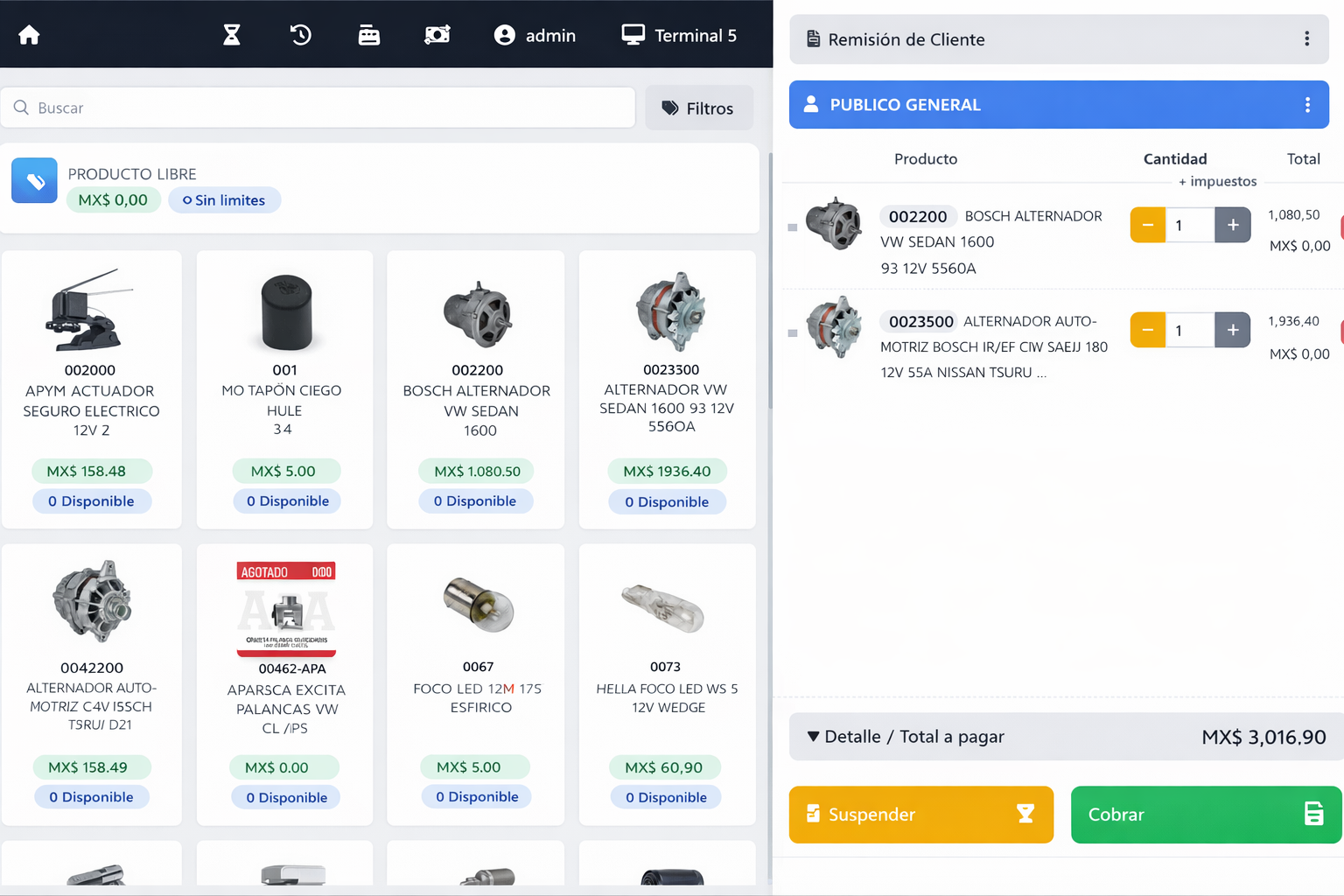Screen dimensions: 1344x896
Task: Increase quantity of 0023500 alternador item
Action: (x=1232, y=330)
